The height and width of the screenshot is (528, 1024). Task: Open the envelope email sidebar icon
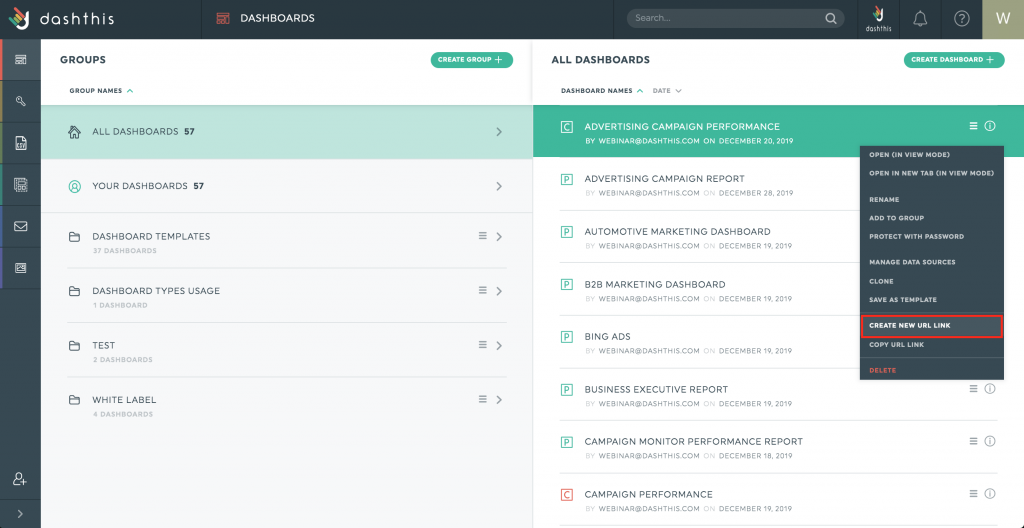21,226
